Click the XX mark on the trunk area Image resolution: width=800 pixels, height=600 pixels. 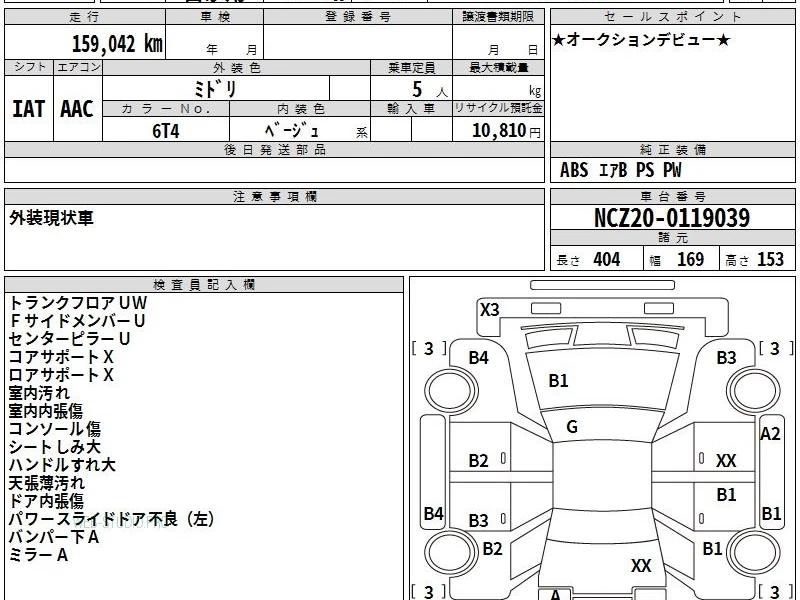coord(641,565)
